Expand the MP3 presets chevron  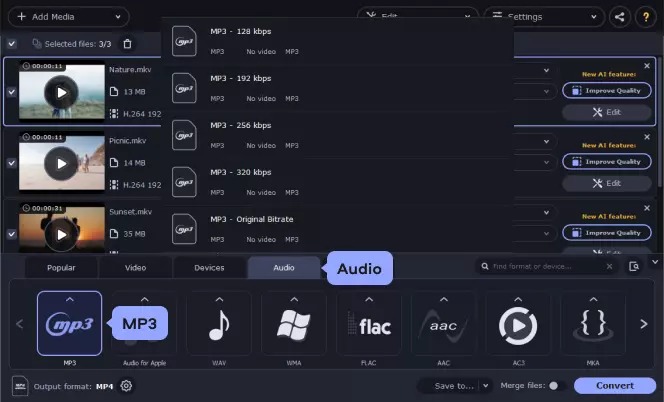coord(70,299)
